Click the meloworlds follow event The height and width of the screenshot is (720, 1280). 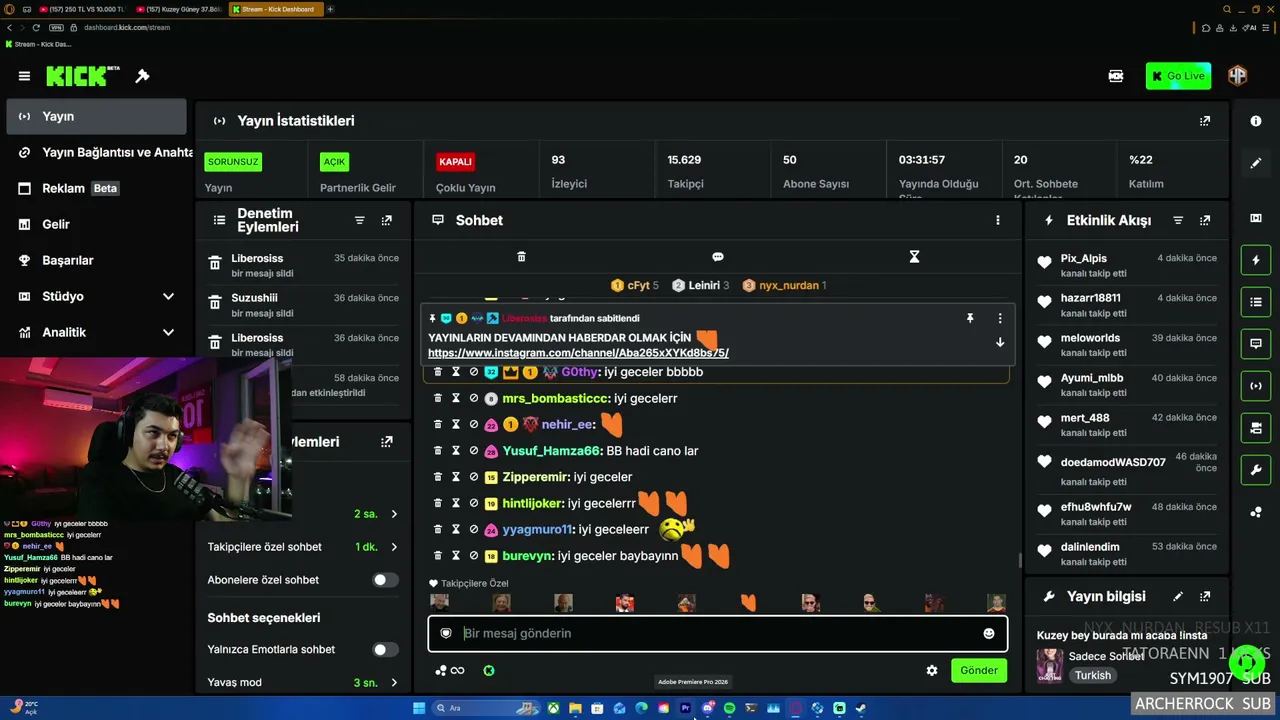[x=1126, y=345]
